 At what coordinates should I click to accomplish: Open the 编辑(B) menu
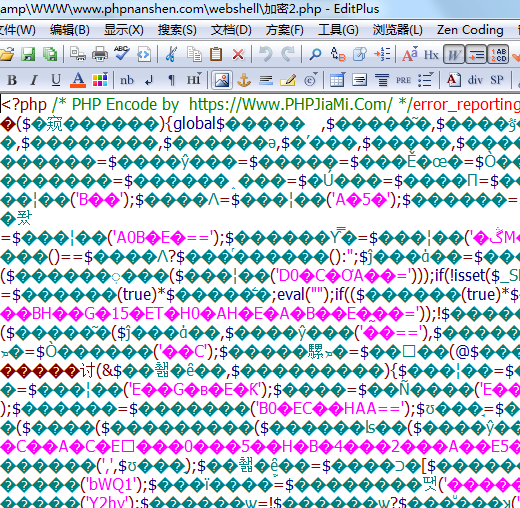point(70,30)
